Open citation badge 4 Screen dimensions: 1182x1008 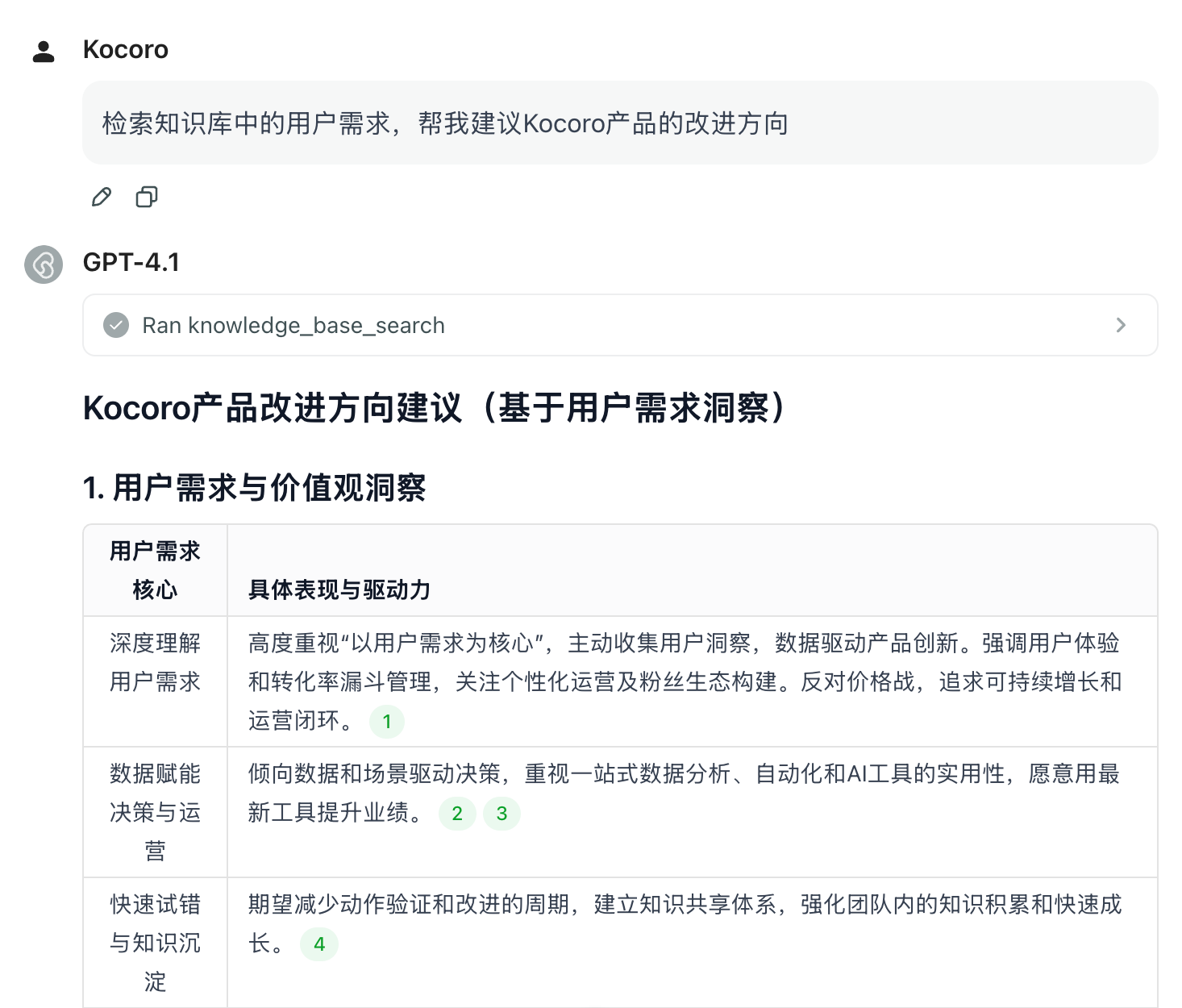pos(319,944)
